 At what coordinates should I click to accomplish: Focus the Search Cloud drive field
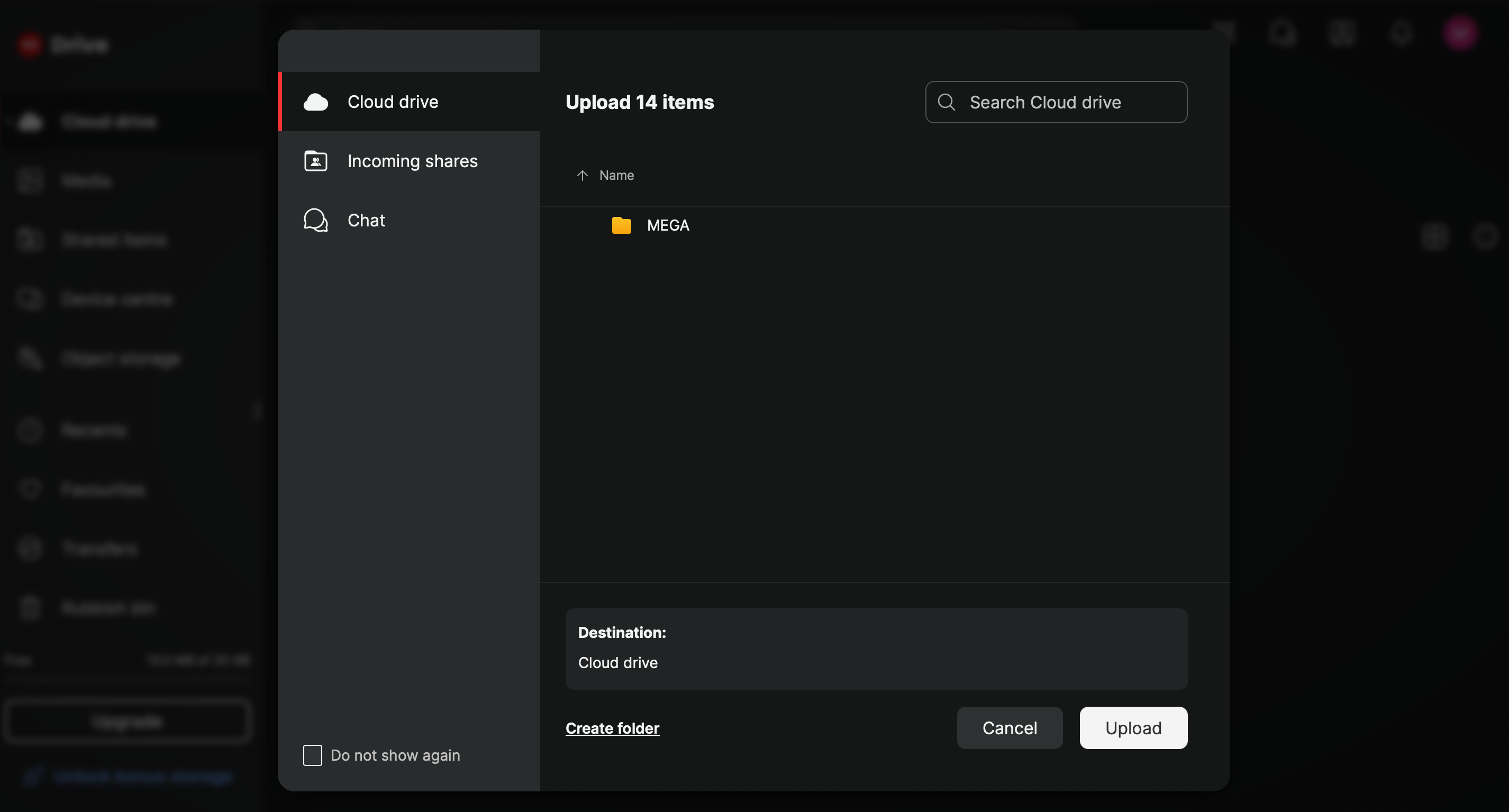pos(1056,102)
